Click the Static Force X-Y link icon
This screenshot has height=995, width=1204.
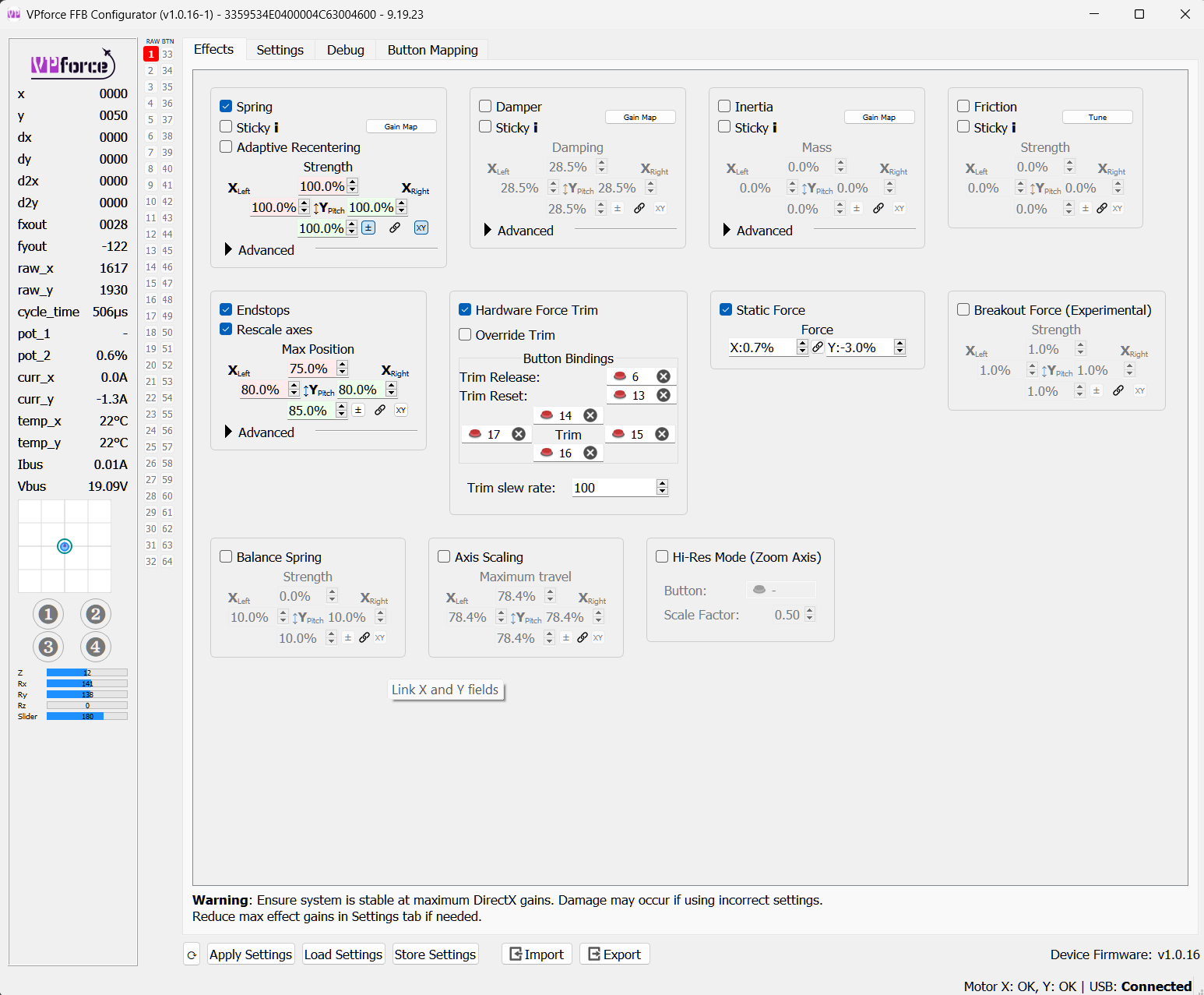[818, 348]
